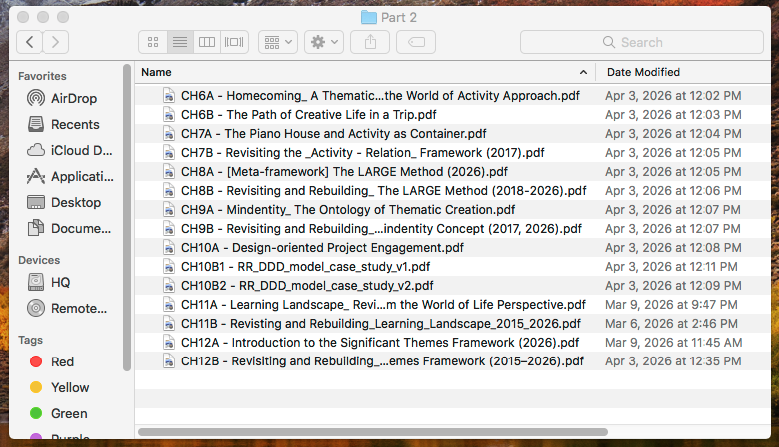Open the Action gear dropdown menu

(324, 42)
